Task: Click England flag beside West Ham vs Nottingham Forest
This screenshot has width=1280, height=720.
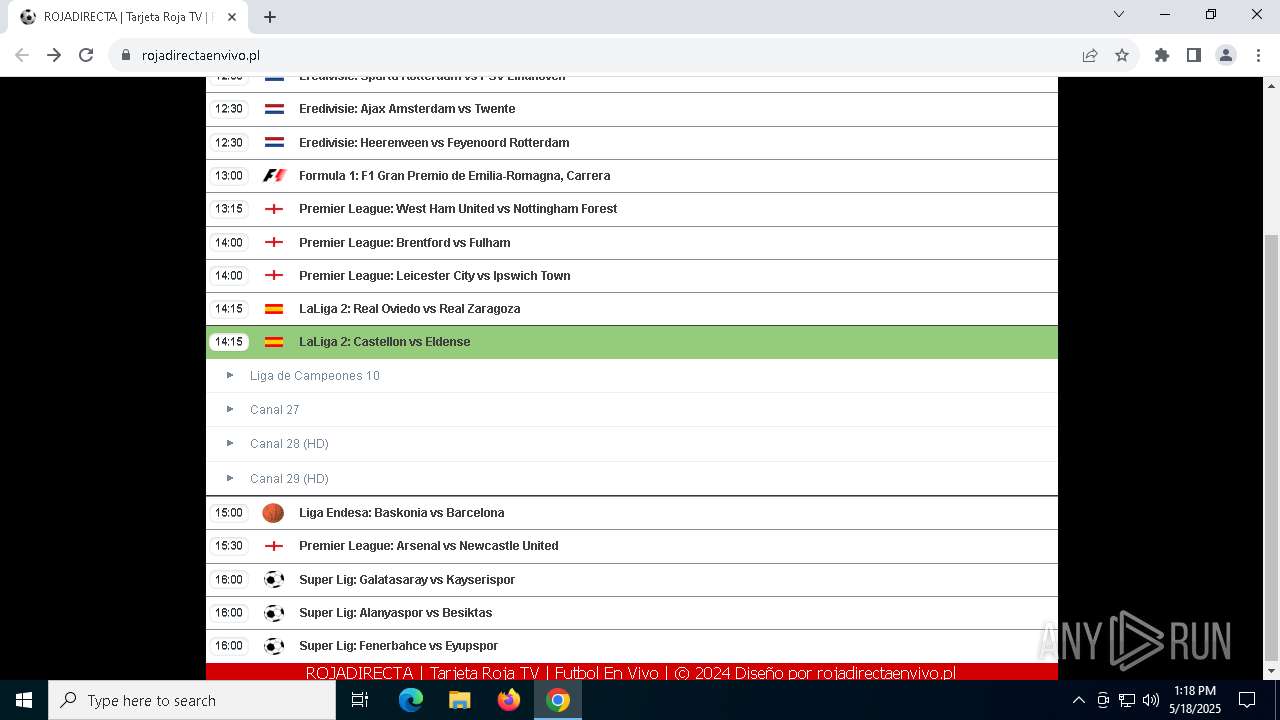Action: click(274, 209)
